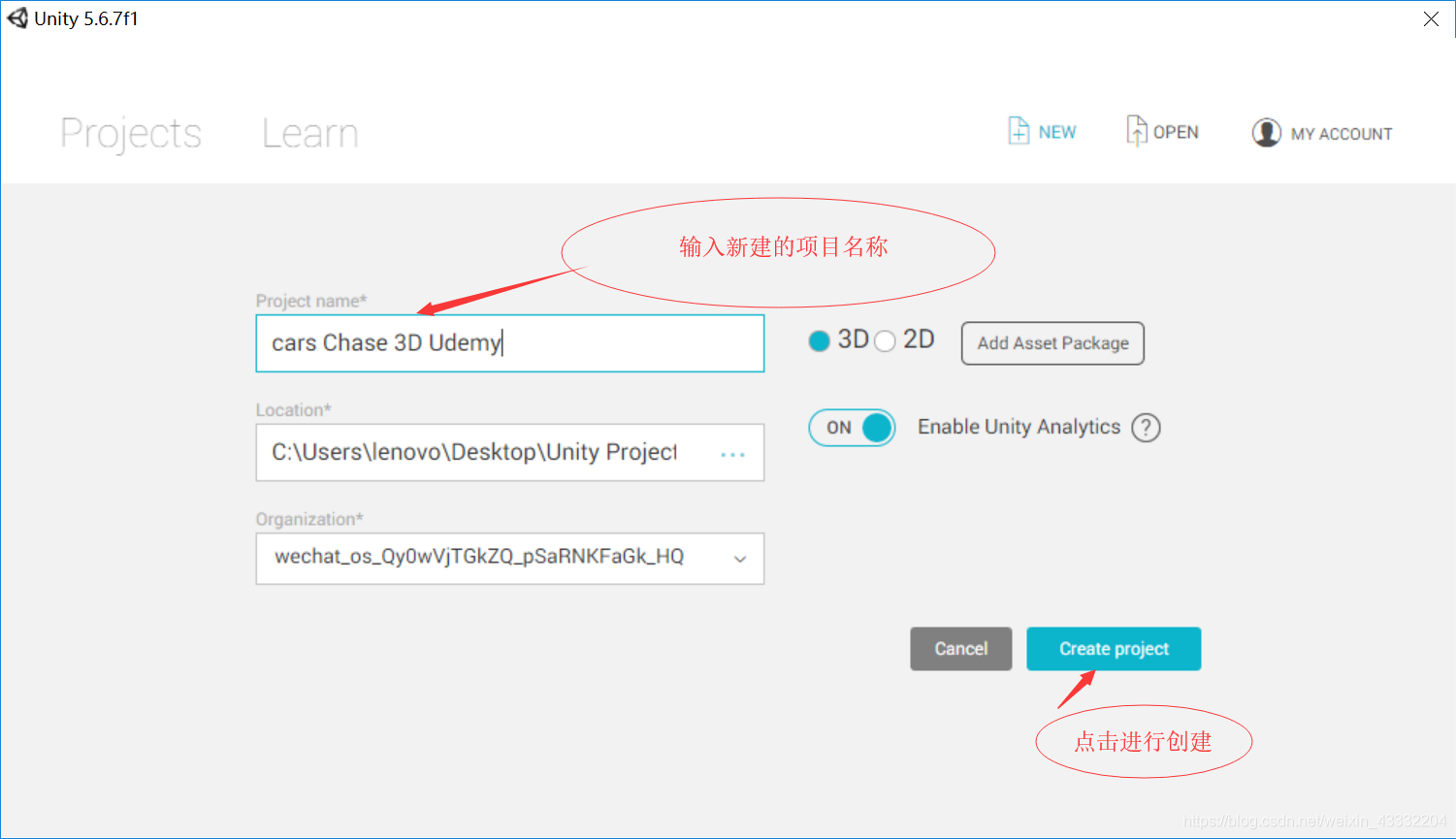Screen dimensions: 1456x839
Task: Click the NEW project document icon
Action: (x=1019, y=131)
